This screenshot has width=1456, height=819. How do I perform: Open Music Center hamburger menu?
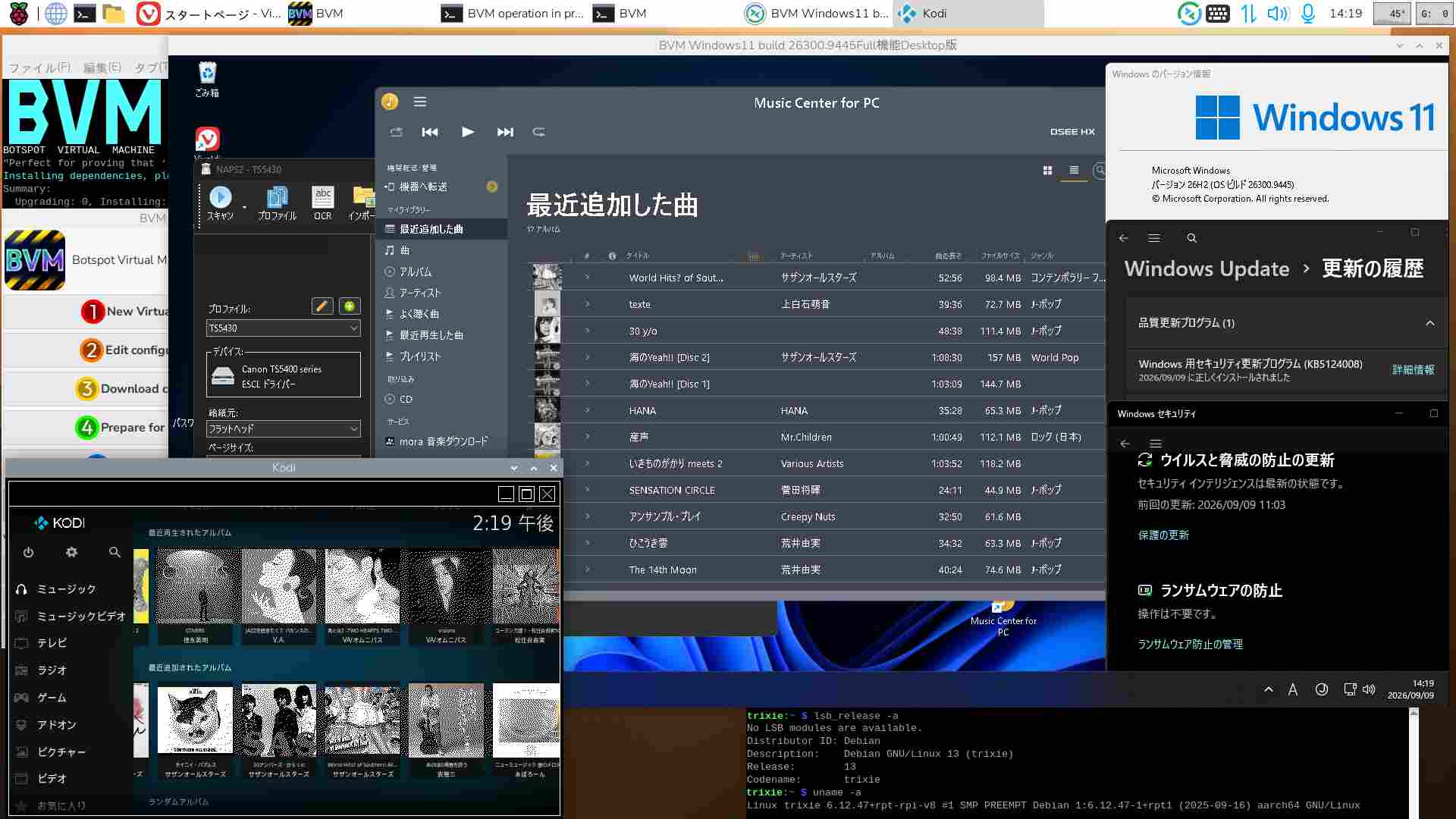[419, 102]
